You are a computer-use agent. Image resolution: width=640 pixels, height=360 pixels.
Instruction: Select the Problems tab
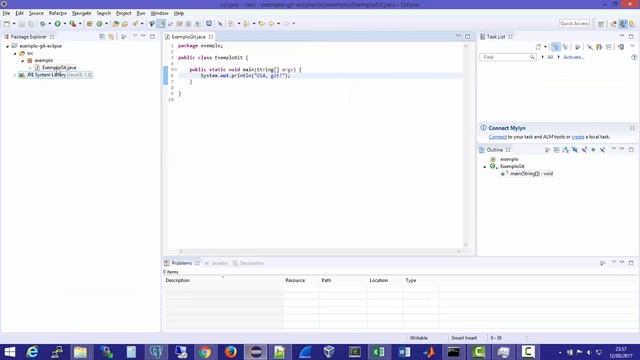tap(181, 263)
